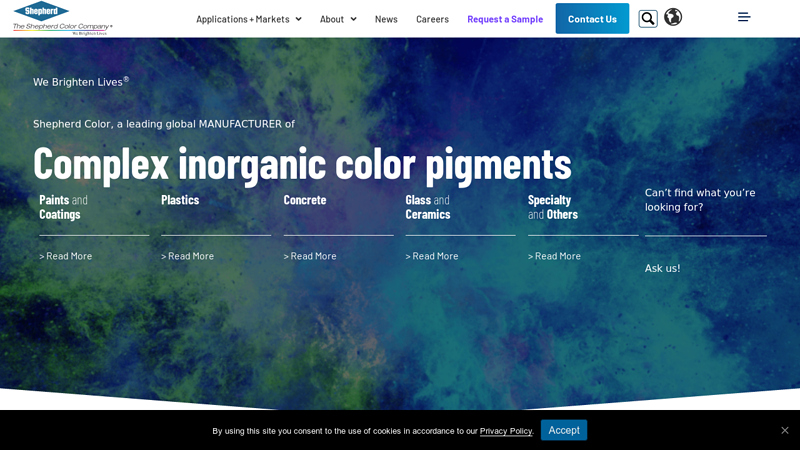Read more about Paints and Coatings
The image size is (800, 450).
point(66,256)
